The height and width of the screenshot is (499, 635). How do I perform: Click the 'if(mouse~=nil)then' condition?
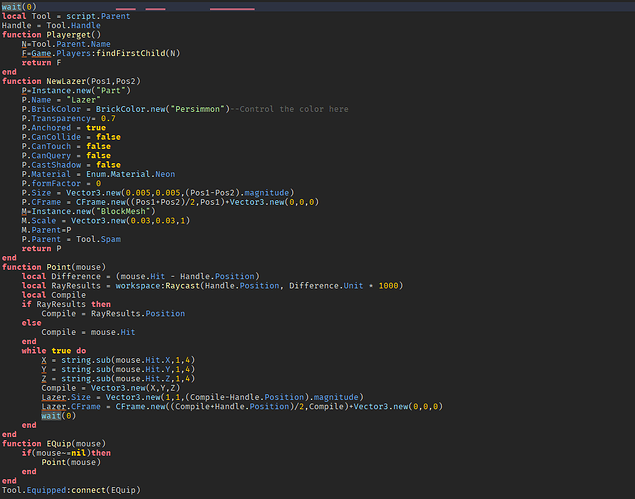click(x=66, y=453)
